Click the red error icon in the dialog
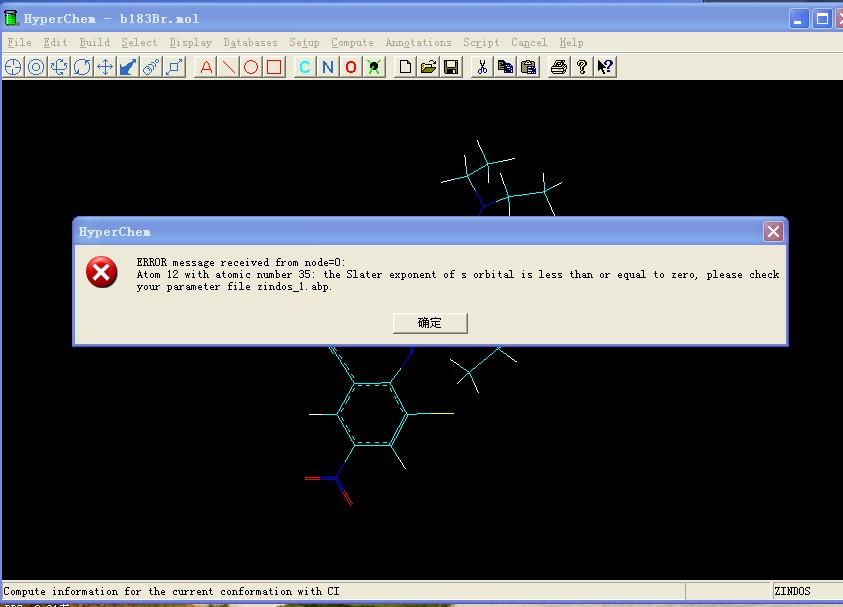Screen dimensions: 843x607 (x=102, y=272)
